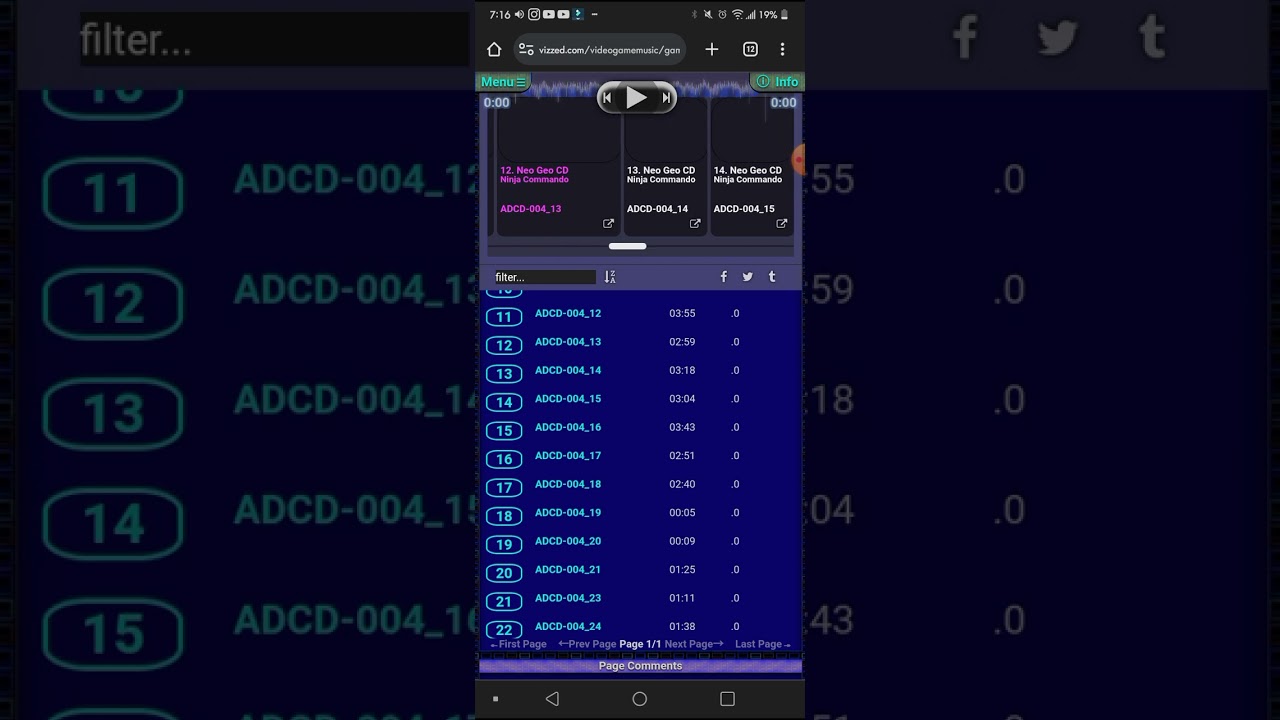Play ADCD-004_15 from the list
The image size is (1280, 720).
[x=568, y=399]
